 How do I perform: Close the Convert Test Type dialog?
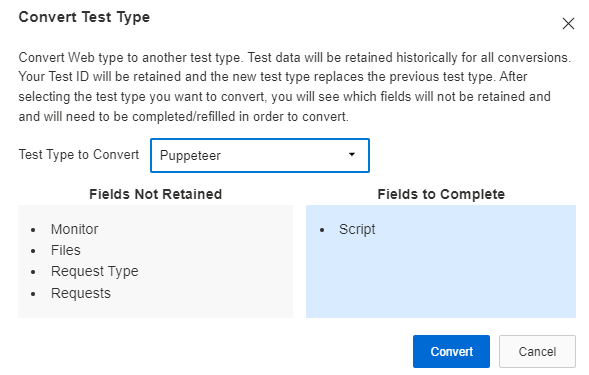tap(568, 24)
